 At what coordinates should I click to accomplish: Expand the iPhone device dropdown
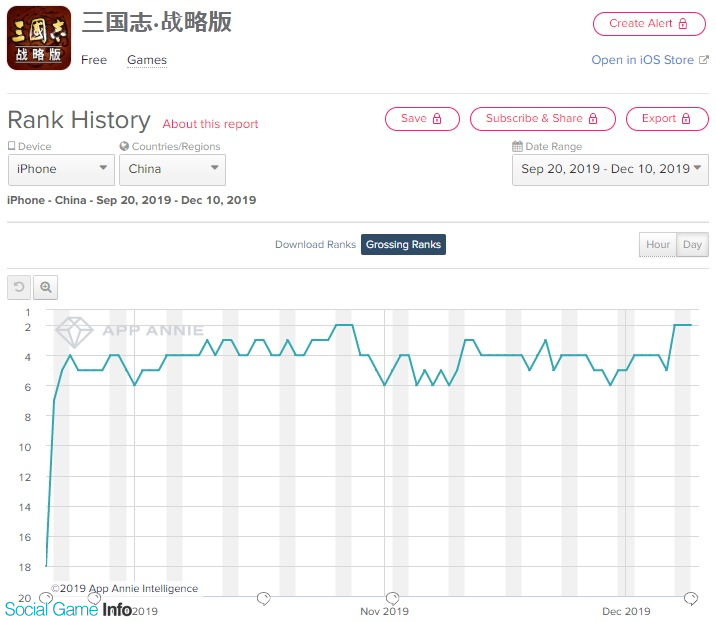coord(61,169)
